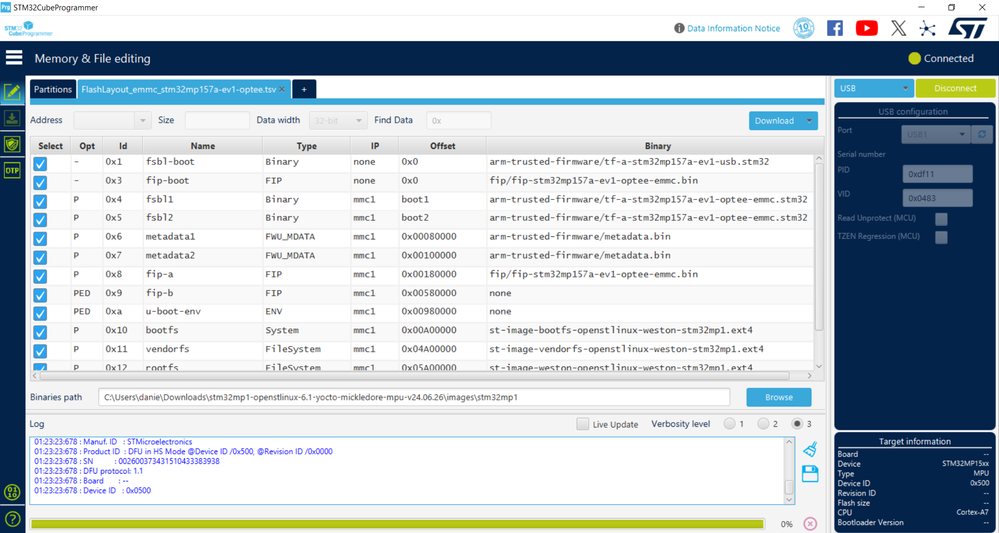Save the log with the floppy disk icon
Viewport: 999px width, 533px height.
810,474
